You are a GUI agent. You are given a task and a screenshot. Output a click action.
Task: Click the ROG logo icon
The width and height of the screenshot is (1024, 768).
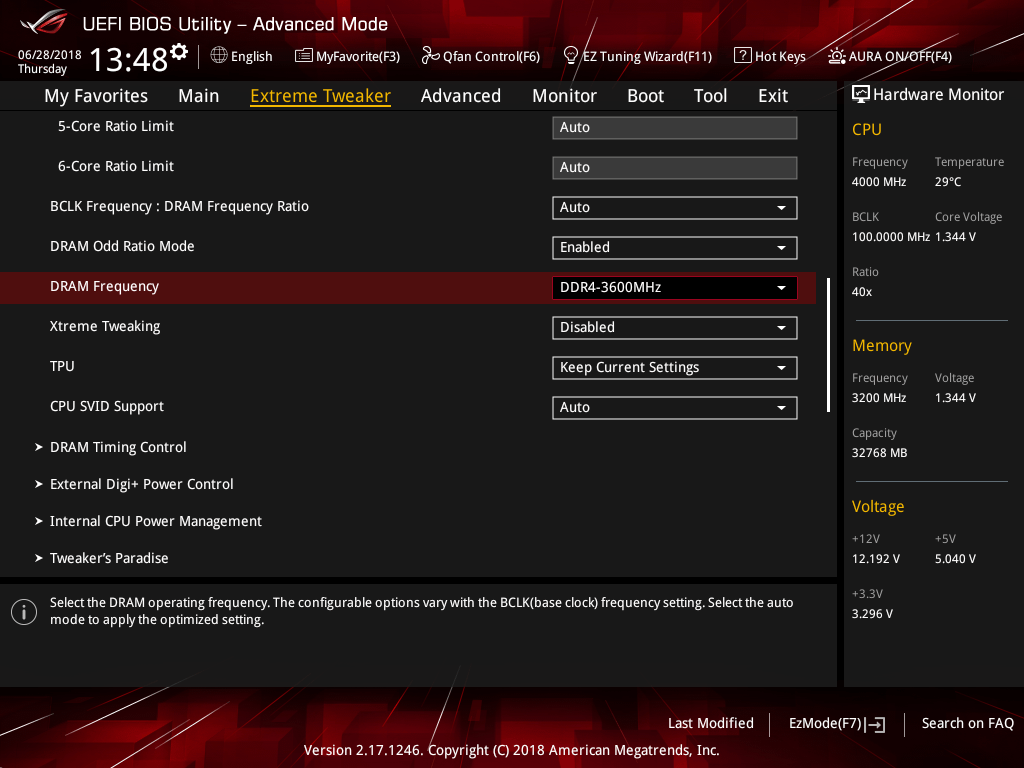pos(43,23)
